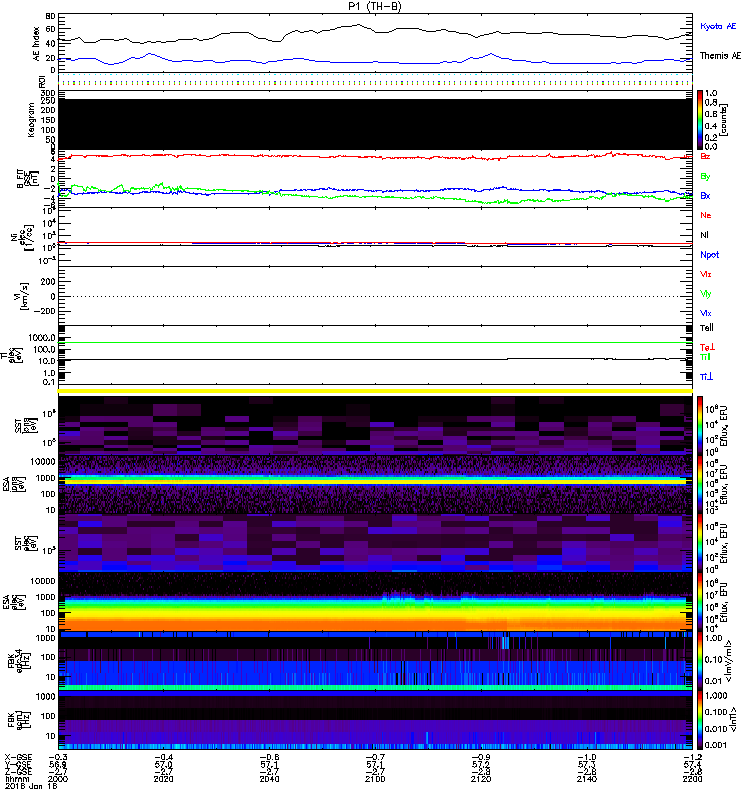Screen dimensions: 750x800
Task: Click the FBK nT color bar
Action: point(700,720)
